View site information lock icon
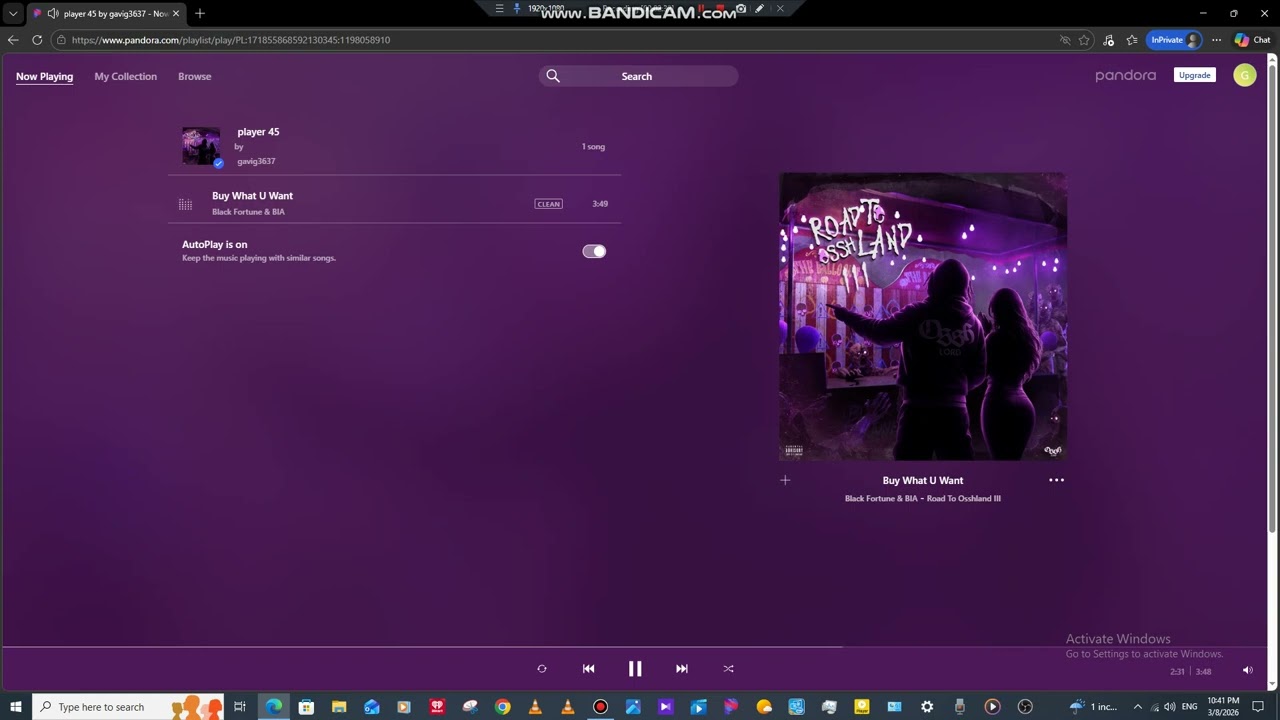 point(61,40)
